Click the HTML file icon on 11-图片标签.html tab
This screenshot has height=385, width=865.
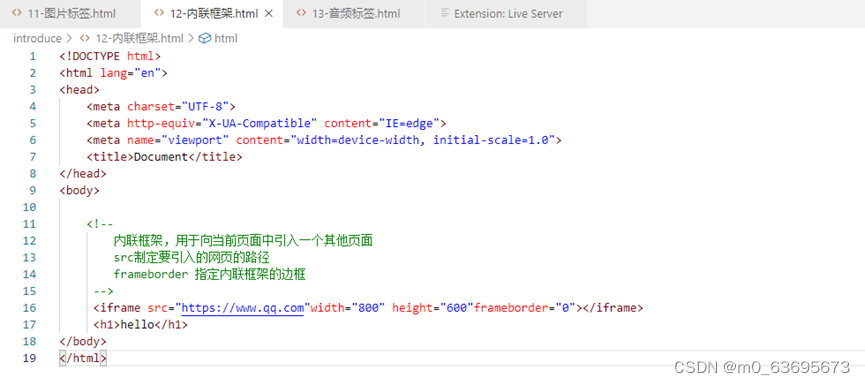pos(17,14)
